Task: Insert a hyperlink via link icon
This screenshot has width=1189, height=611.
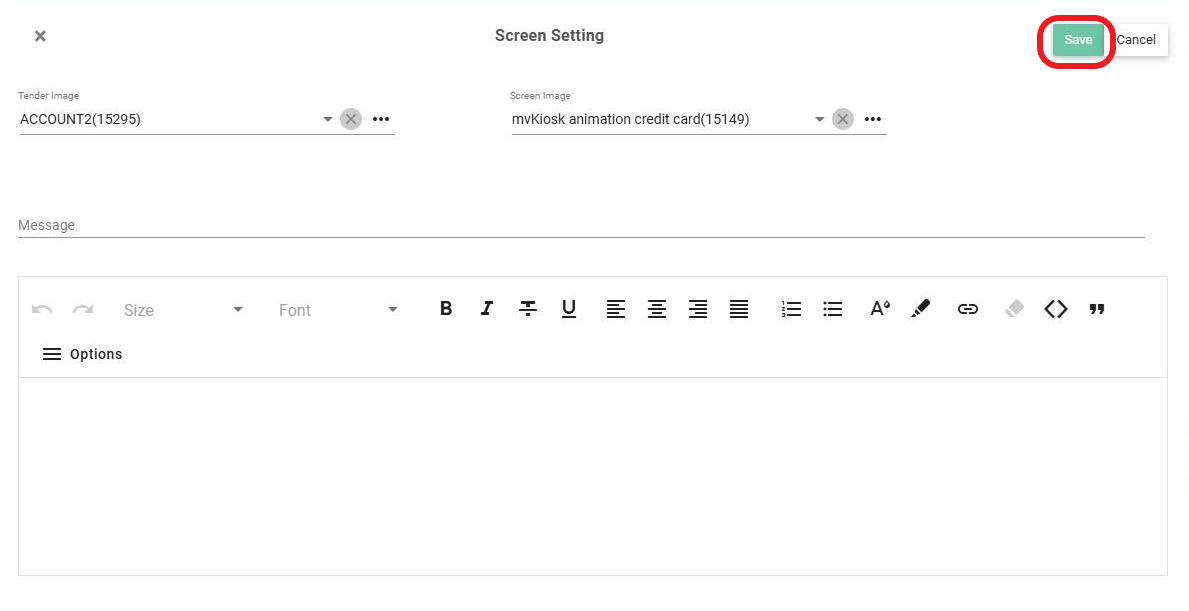Action: (967, 309)
